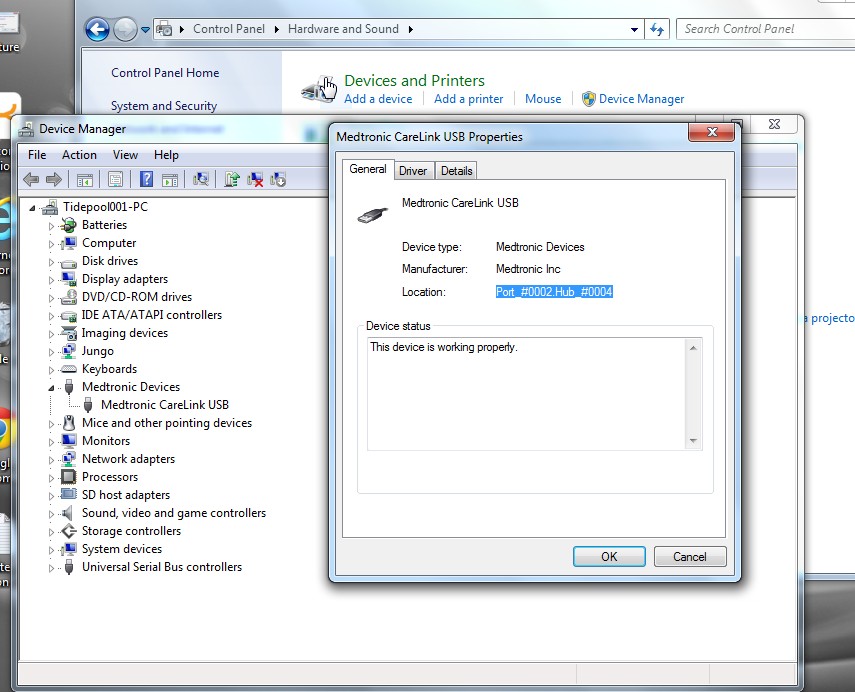855x692 pixels.
Task: Open recent pages dropdown next to forward button
Action: [145, 29]
